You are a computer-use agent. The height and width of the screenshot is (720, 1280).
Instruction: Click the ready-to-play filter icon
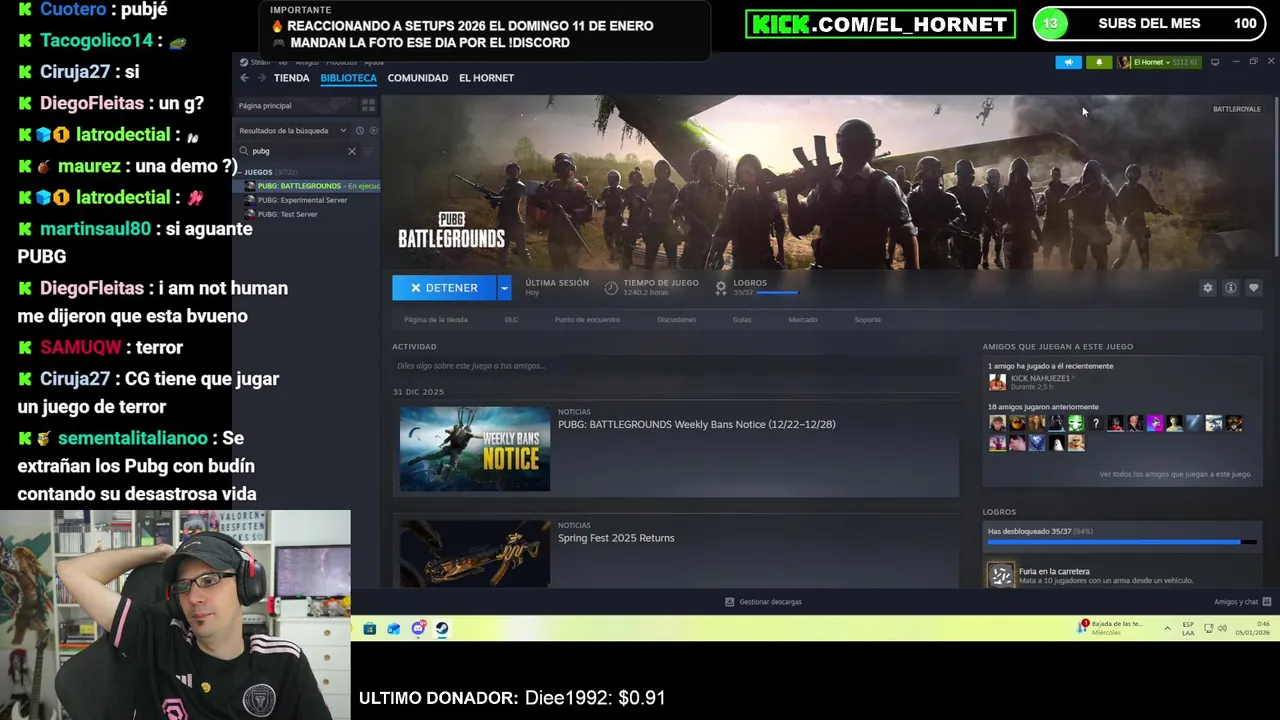pyautogui.click(x=374, y=131)
